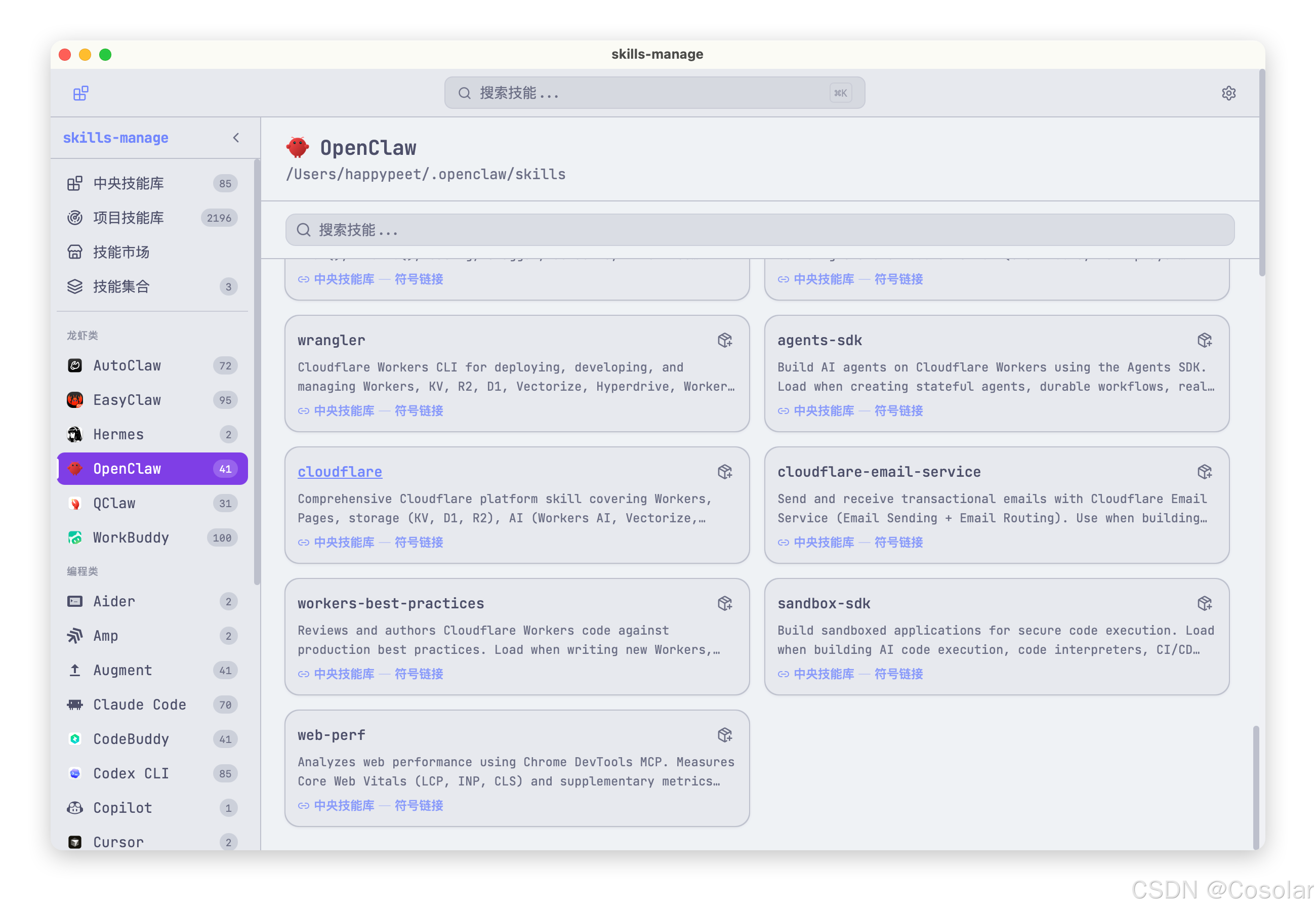Select CodeBuddy in the sidebar
This screenshot has width=1316, height=911.
[152, 738]
